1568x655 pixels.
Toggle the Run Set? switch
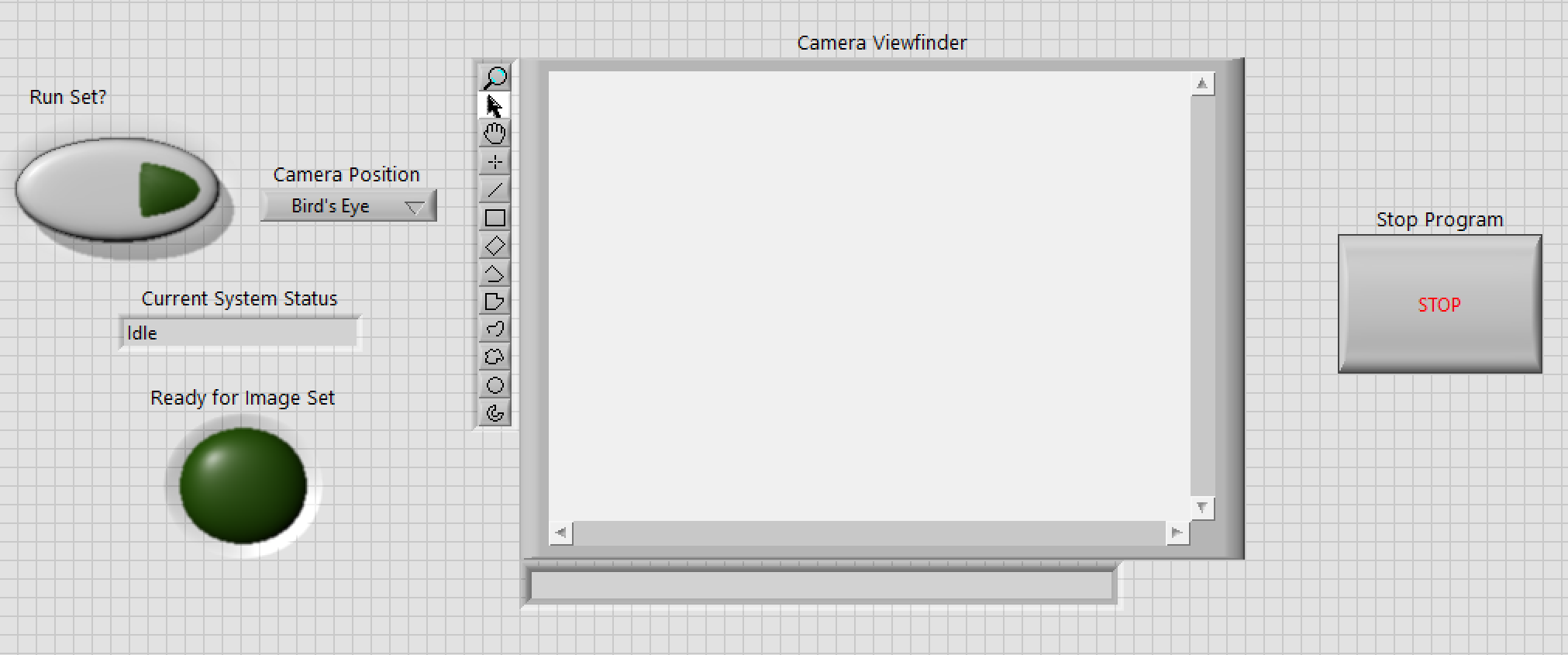click(x=117, y=190)
